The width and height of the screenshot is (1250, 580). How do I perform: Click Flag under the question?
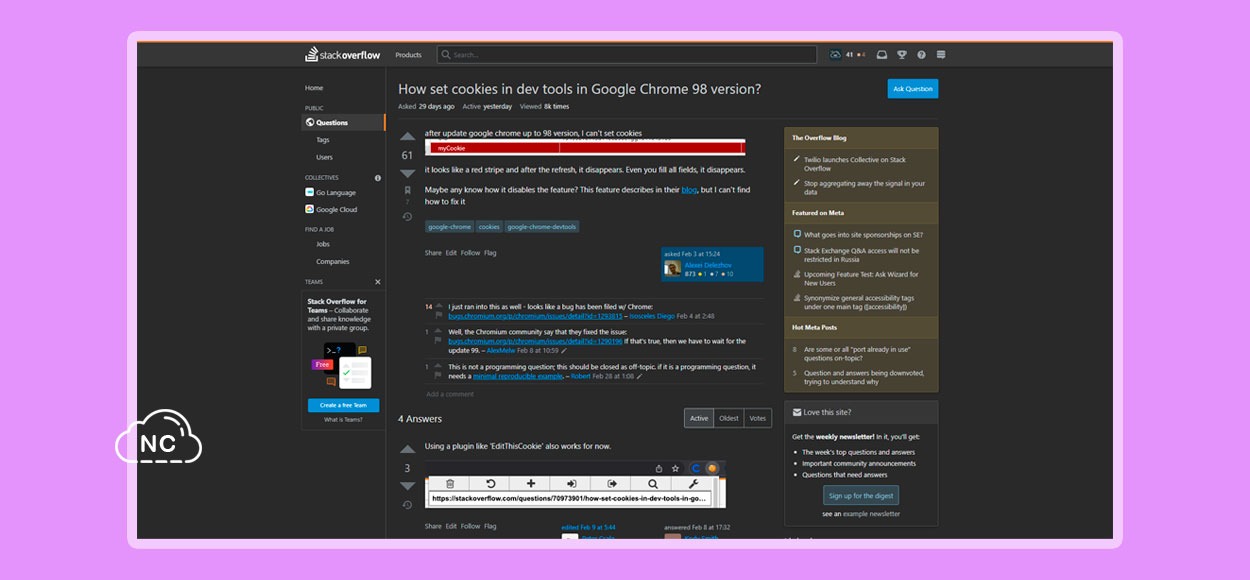[490, 253]
